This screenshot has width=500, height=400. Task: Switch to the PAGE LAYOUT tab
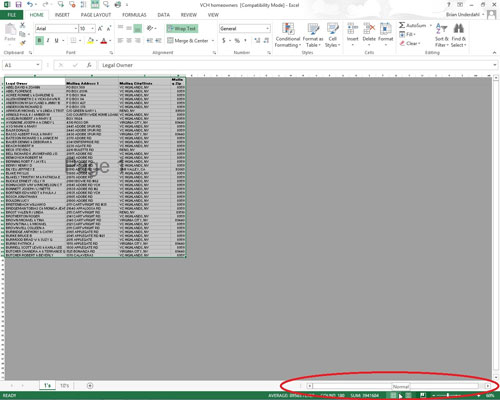(x=96, y=15)
